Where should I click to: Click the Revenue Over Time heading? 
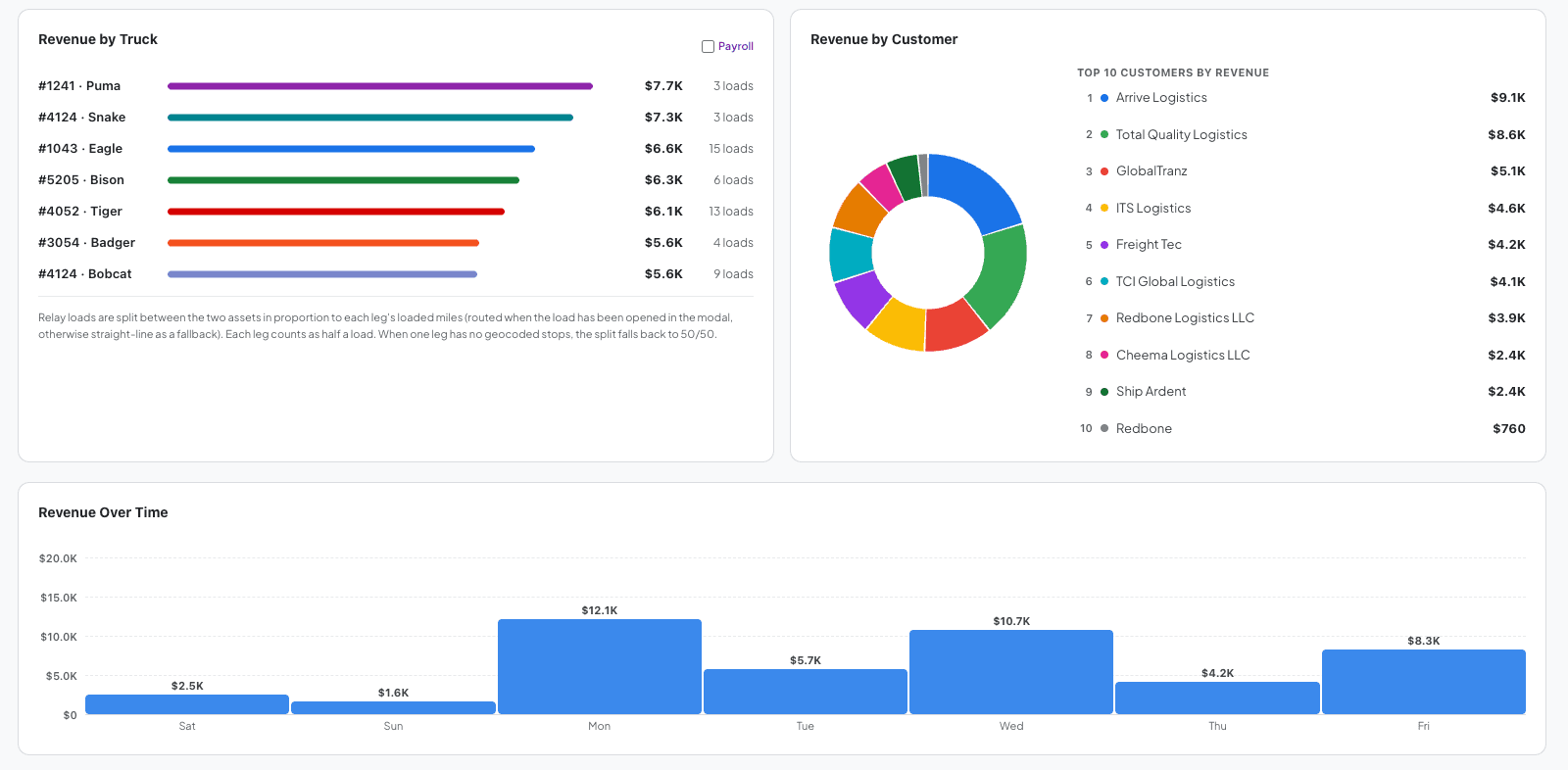pos(103,512)
